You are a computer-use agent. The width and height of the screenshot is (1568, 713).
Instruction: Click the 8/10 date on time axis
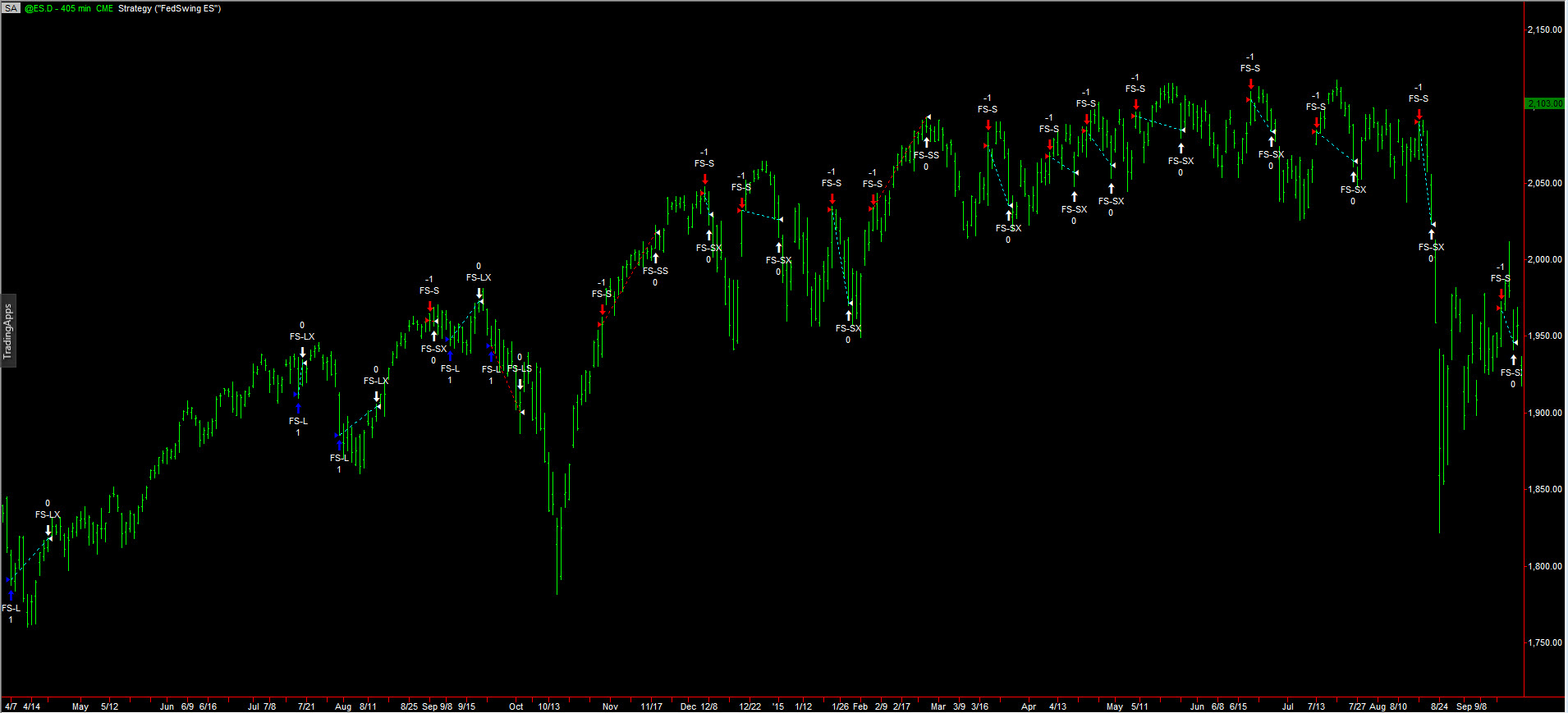point(1398,706)
